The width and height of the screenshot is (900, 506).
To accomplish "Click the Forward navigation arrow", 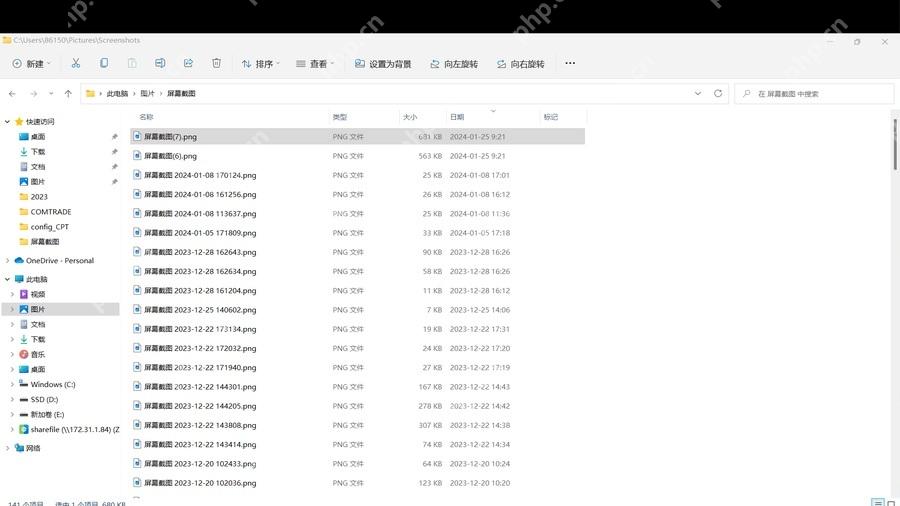I will (34, 94).
